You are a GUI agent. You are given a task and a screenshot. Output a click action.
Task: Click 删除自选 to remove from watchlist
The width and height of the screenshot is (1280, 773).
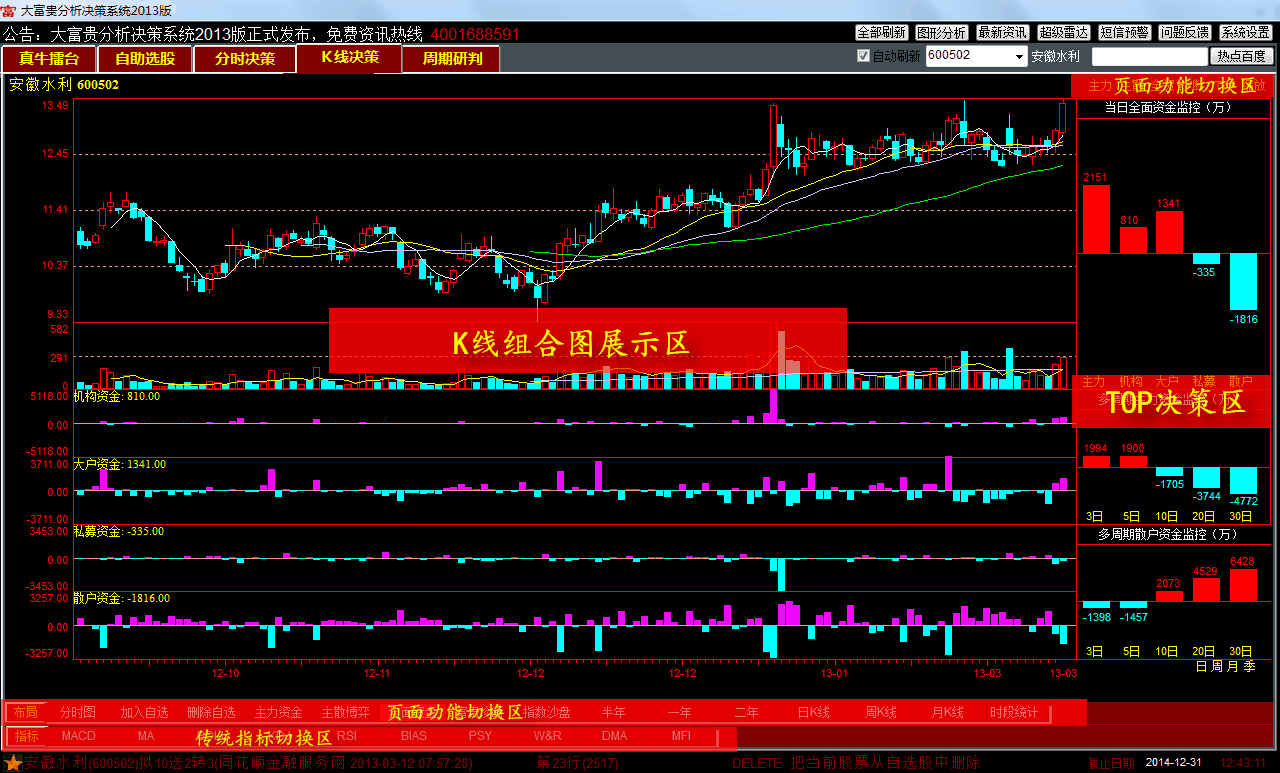(x=212, y=713)
